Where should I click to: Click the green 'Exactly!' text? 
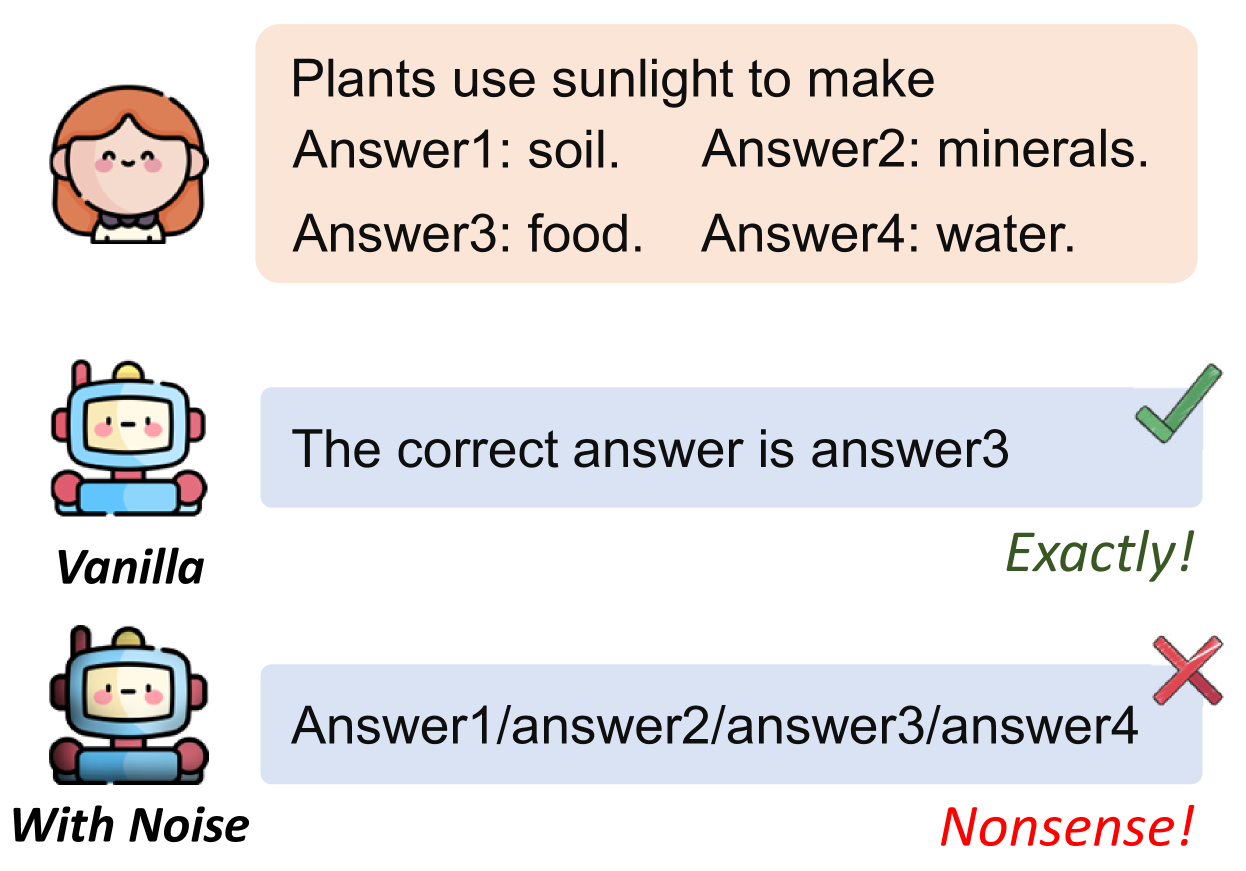1098,552
